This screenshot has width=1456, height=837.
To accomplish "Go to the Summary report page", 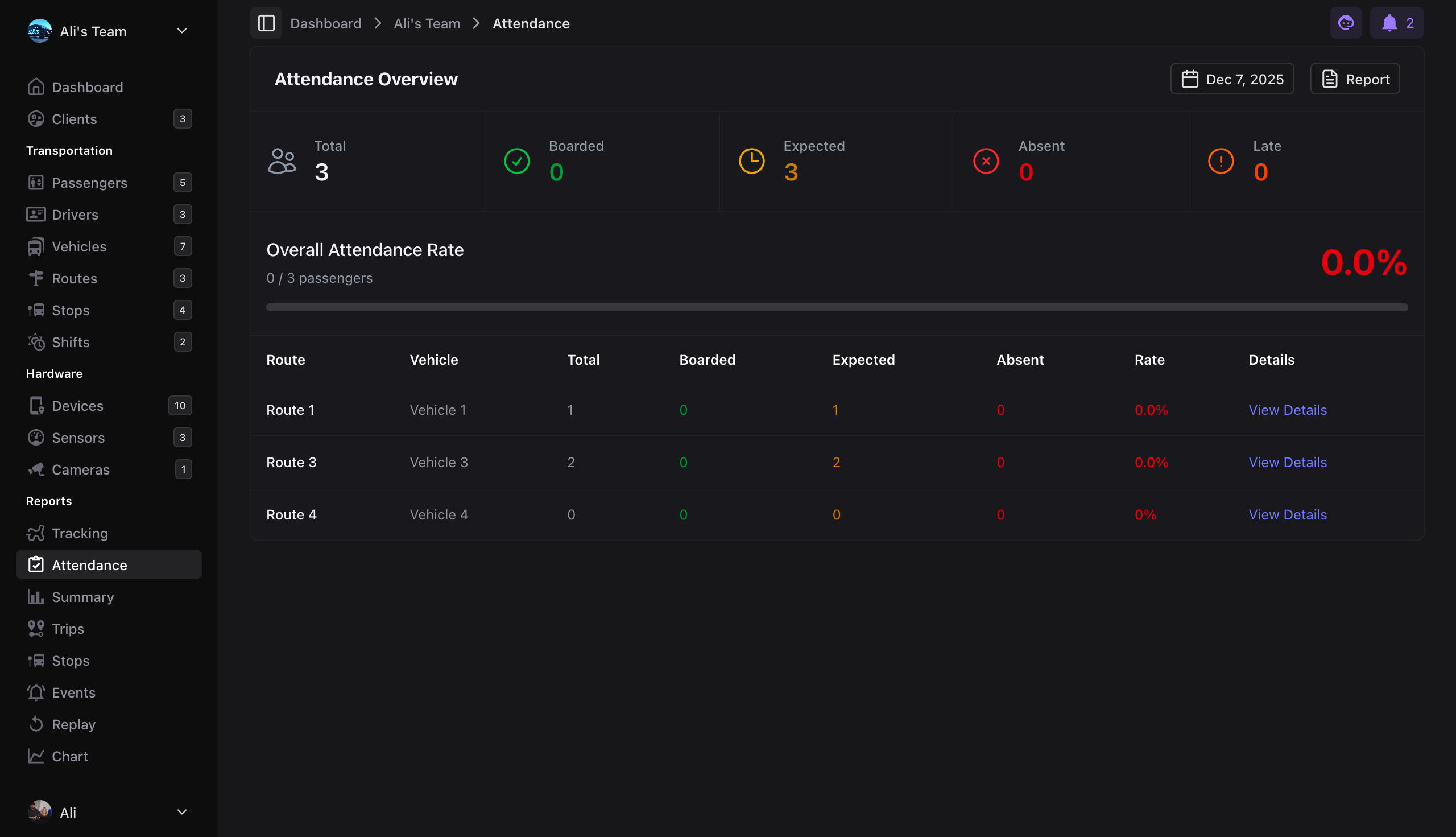I will (x=82, y=597).
